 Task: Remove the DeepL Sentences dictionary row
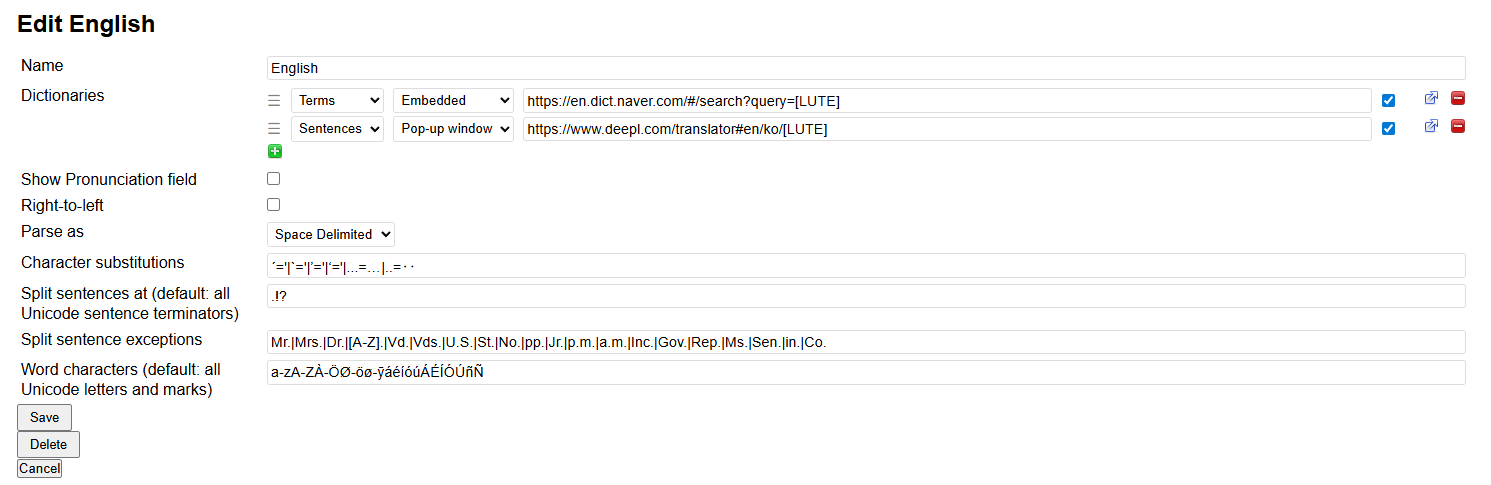coord(1457,126)
